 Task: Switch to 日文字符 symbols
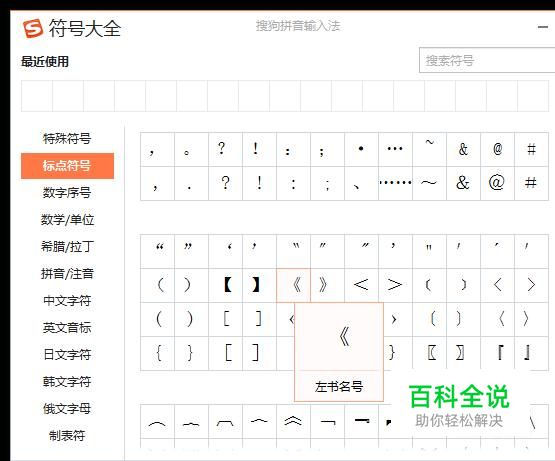click(67, 355)
